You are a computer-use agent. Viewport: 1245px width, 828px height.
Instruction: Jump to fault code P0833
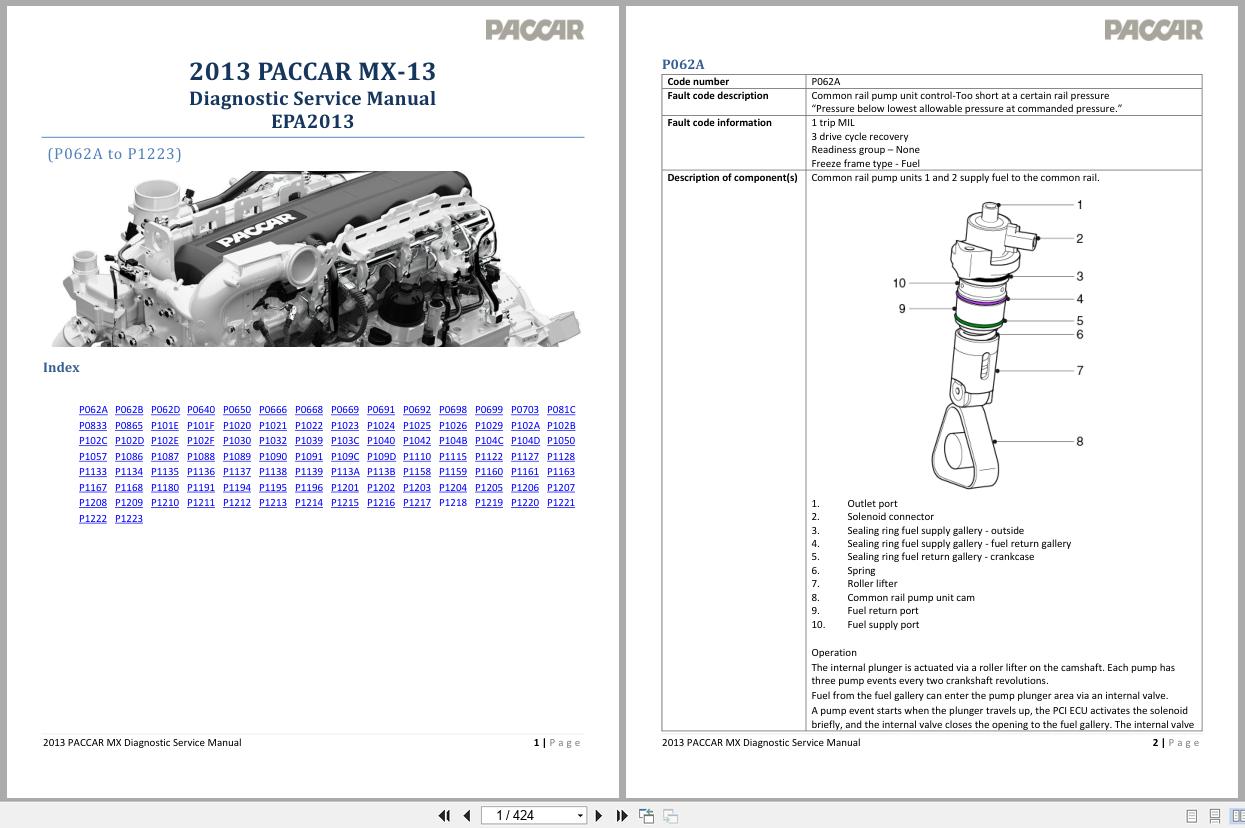[93, 426]
